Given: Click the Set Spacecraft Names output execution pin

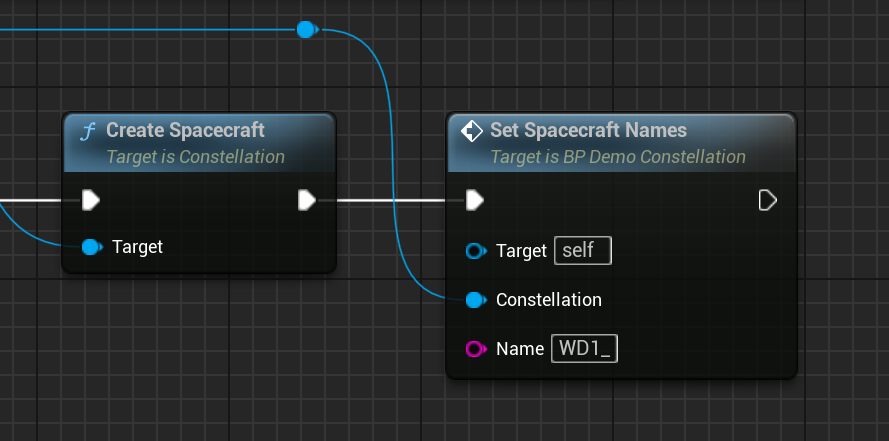Looking at the screenshot, I should [767, 200].
